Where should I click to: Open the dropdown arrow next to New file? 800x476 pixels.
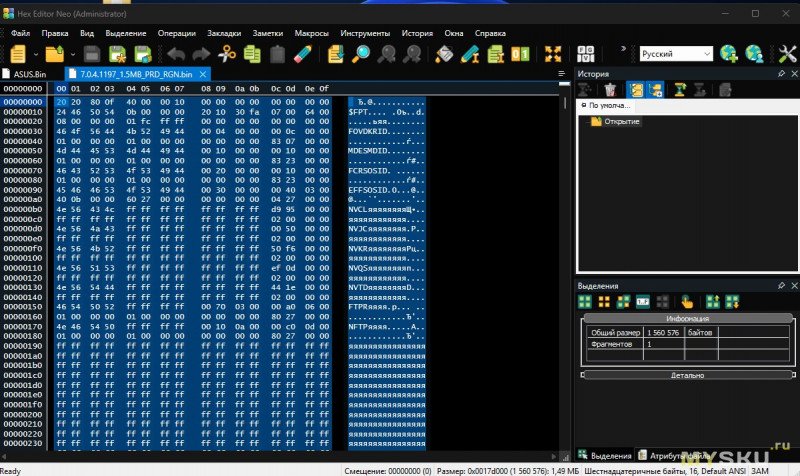34,54
